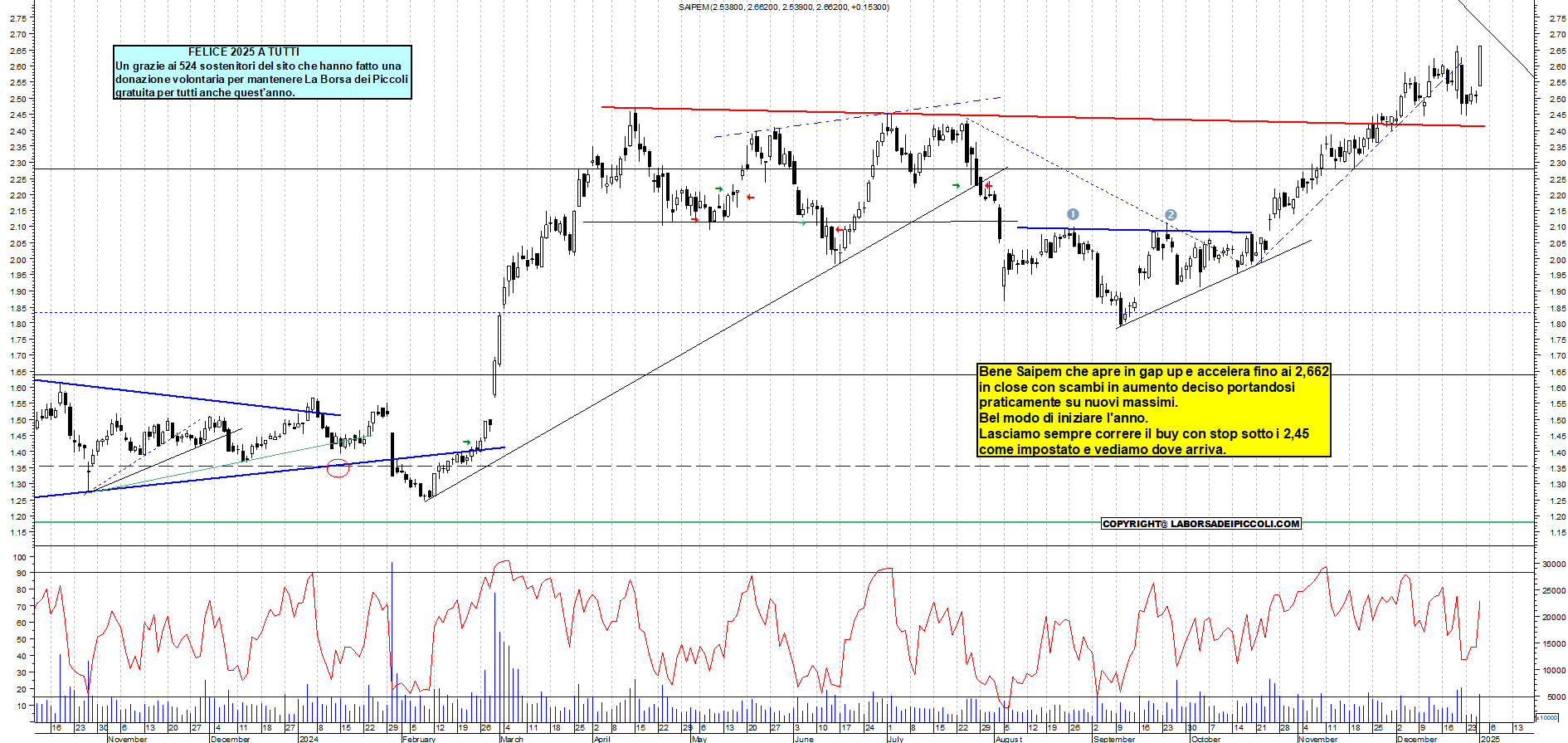
Task: Click 'gratuita per tutti anche quest'anno' line
Action: [205, 92]
